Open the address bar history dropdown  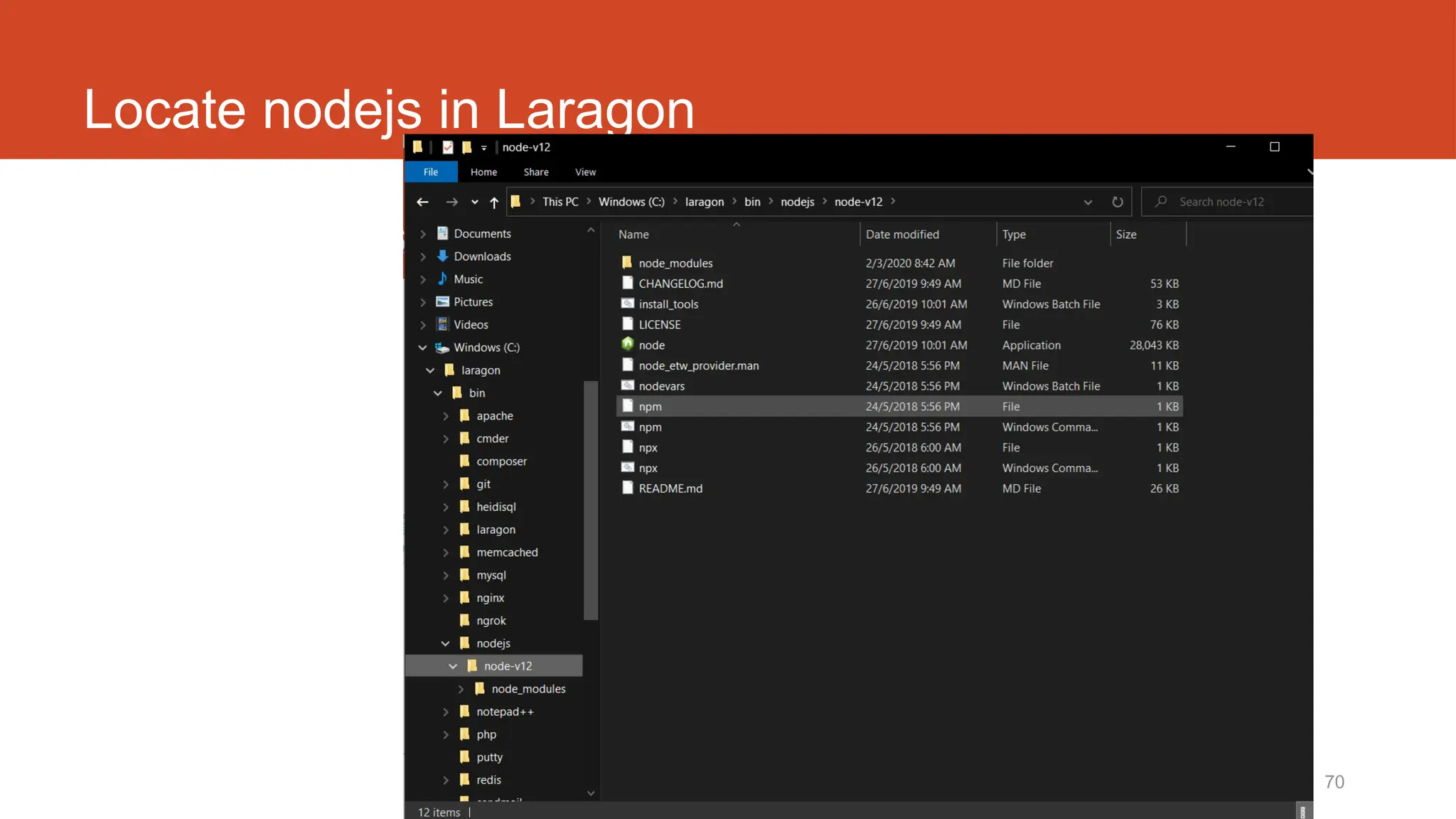(x=1088, y=203)
